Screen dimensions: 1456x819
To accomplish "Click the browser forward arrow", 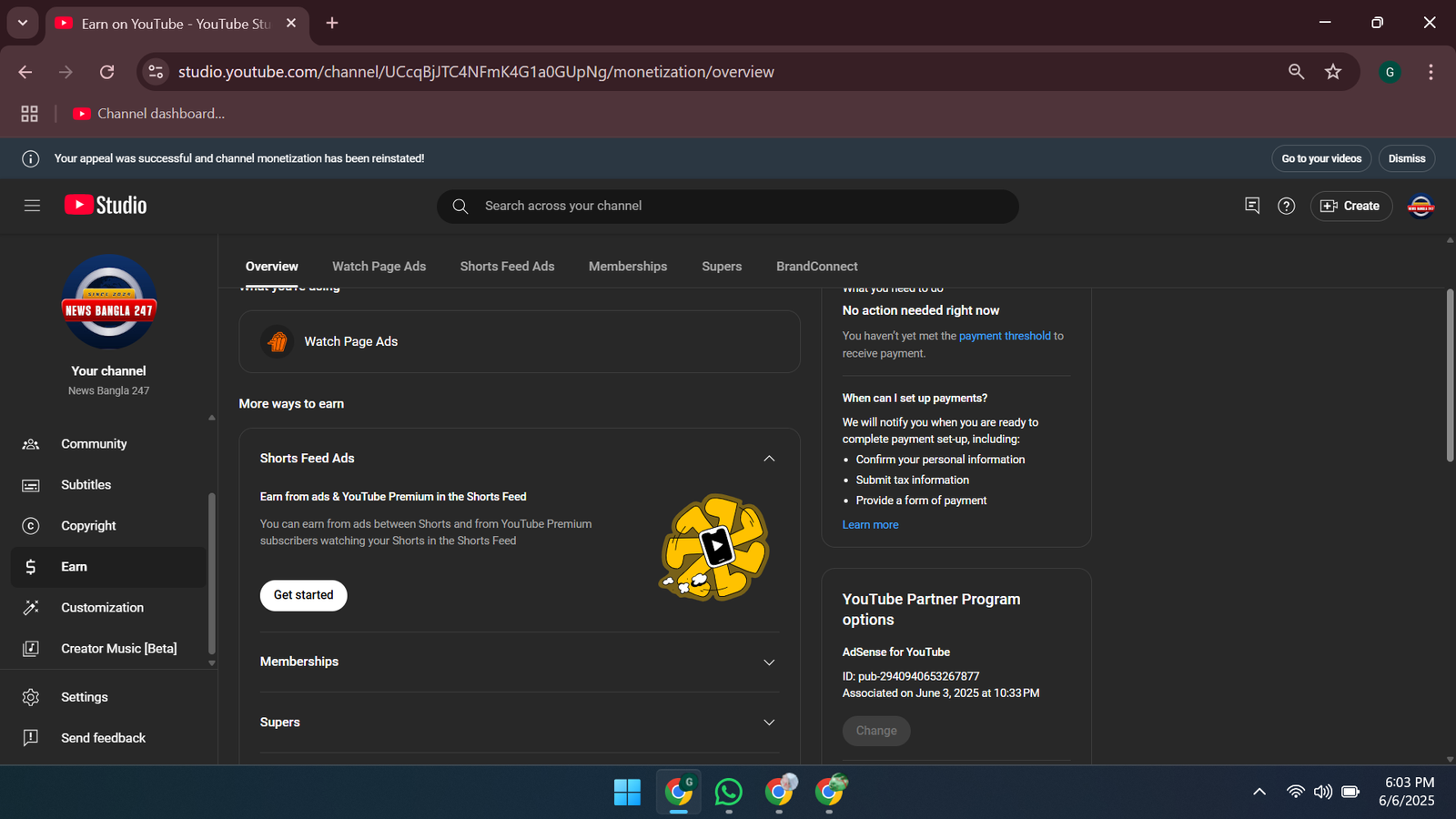I will (66, 72).
